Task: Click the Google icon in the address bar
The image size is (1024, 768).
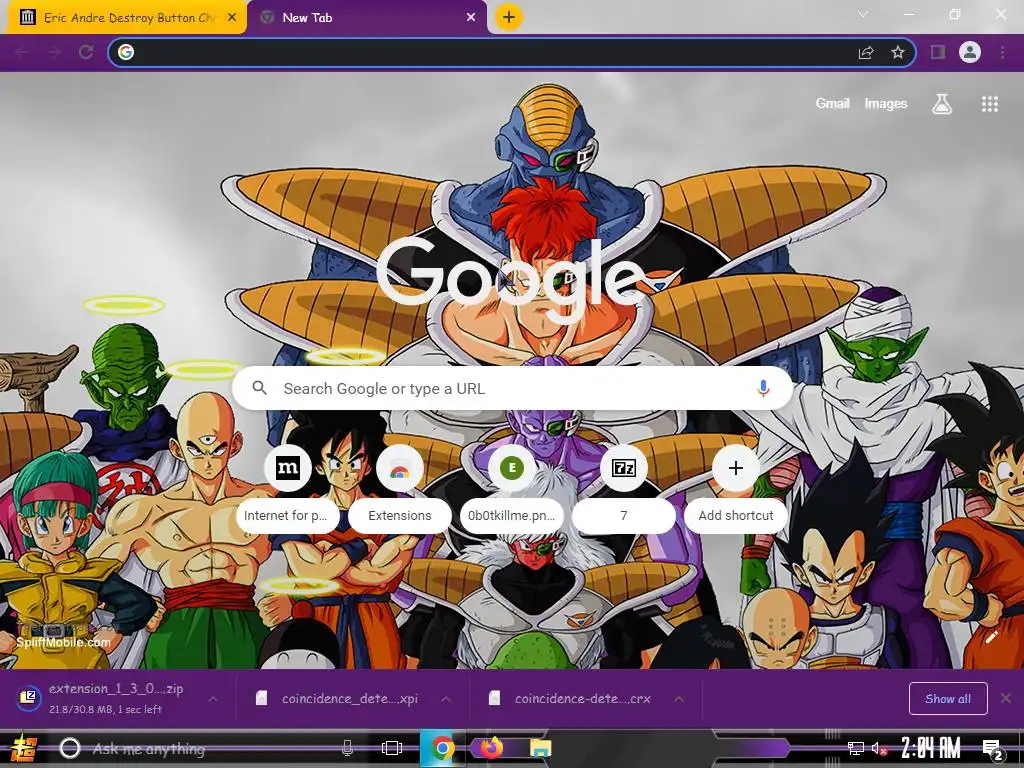Action: point(126,52)
